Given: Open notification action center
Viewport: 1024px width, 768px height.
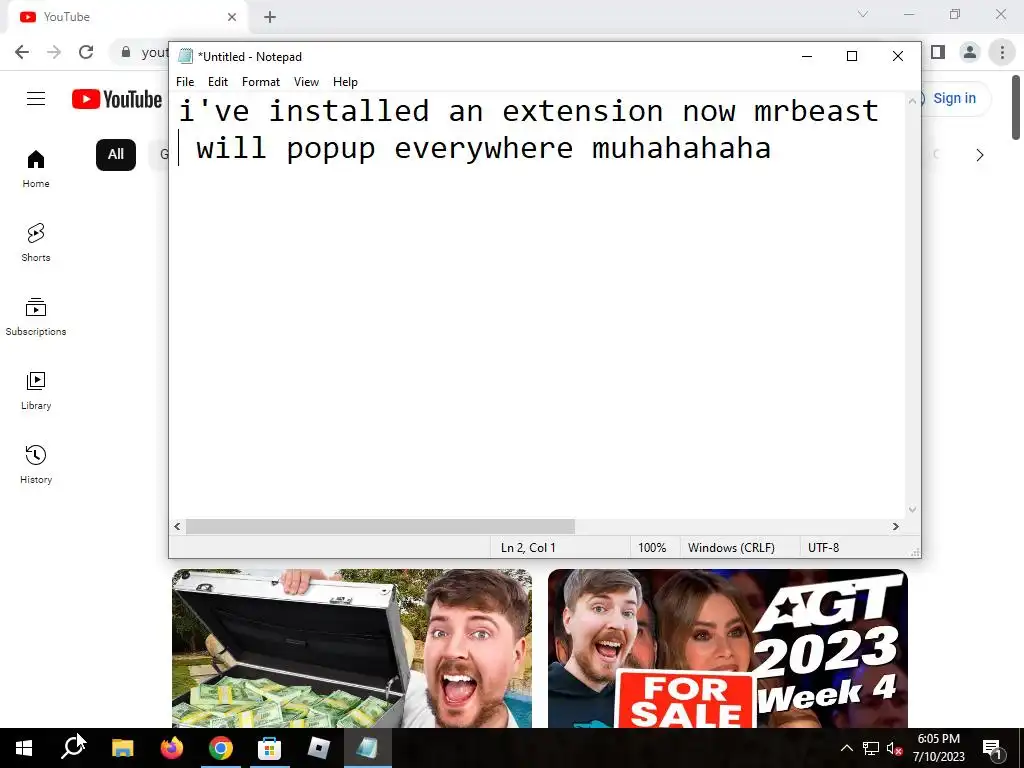Looking at the screenshot, I should 993,748.
